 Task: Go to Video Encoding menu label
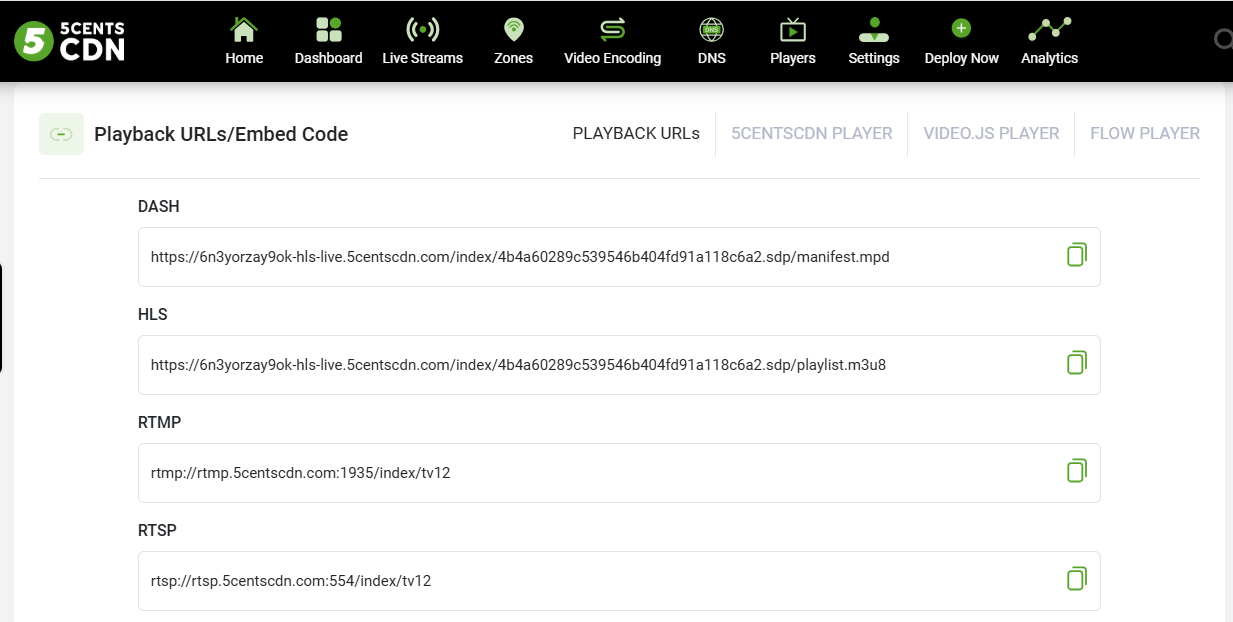tap(612, 58)
